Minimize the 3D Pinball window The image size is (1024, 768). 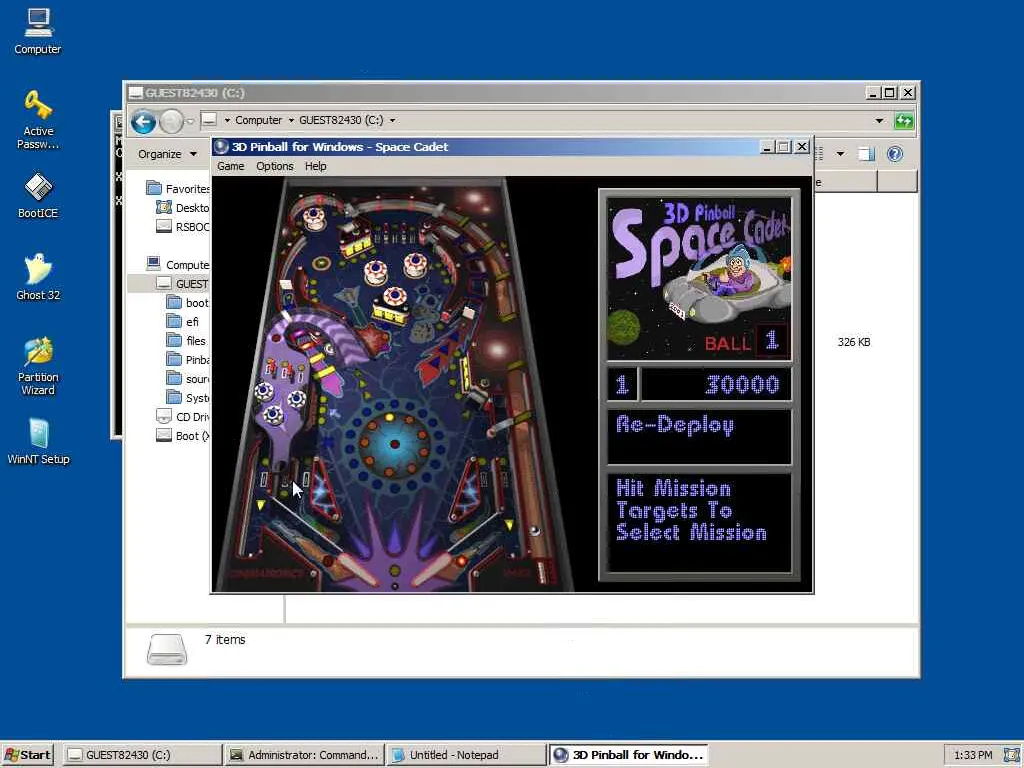point(767,147)
